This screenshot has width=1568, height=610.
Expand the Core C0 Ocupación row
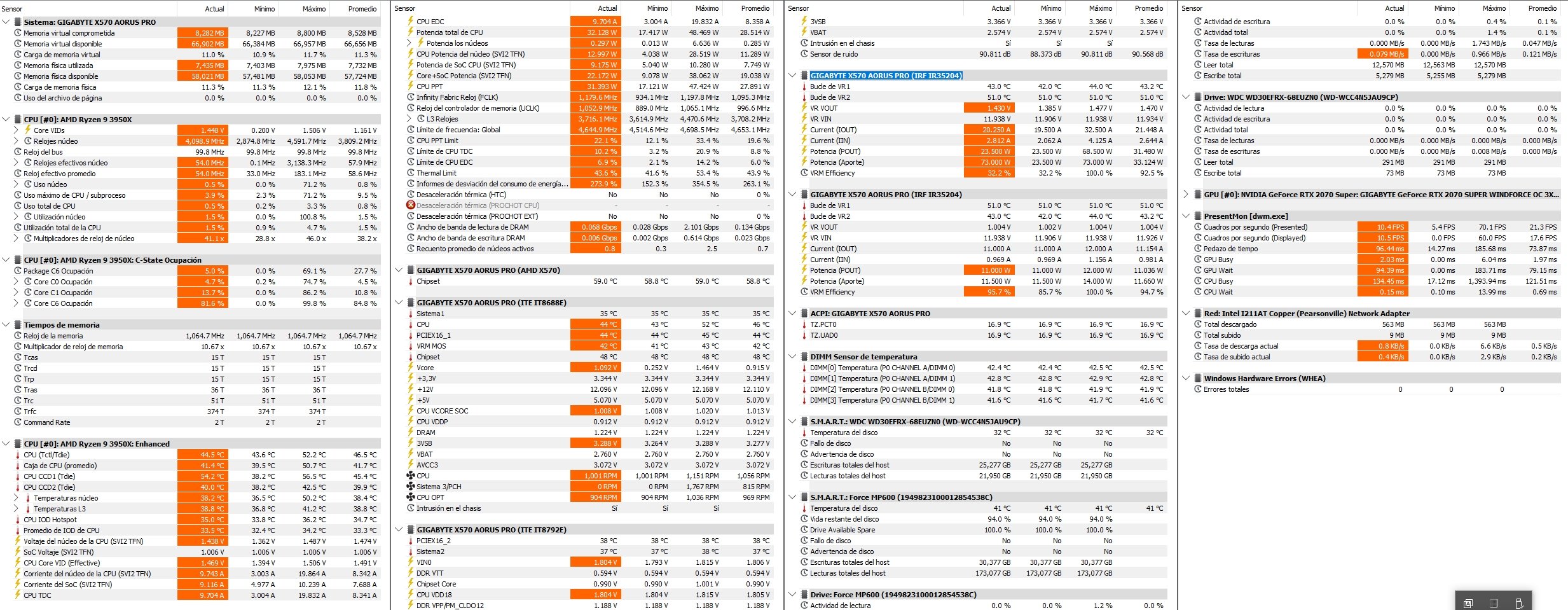[17, 282]
